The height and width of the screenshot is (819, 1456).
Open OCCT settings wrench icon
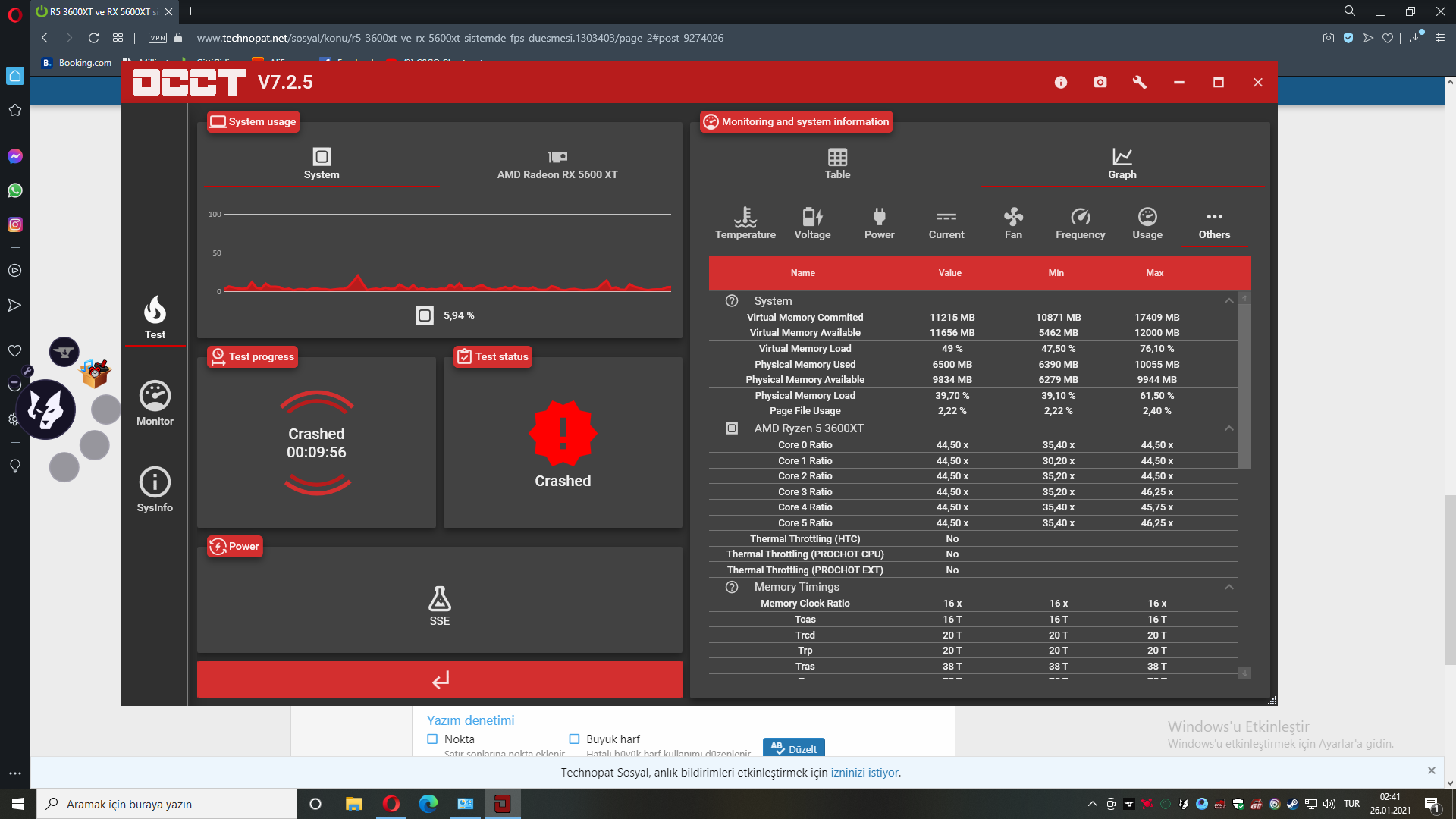click(x=1139, y=82)
